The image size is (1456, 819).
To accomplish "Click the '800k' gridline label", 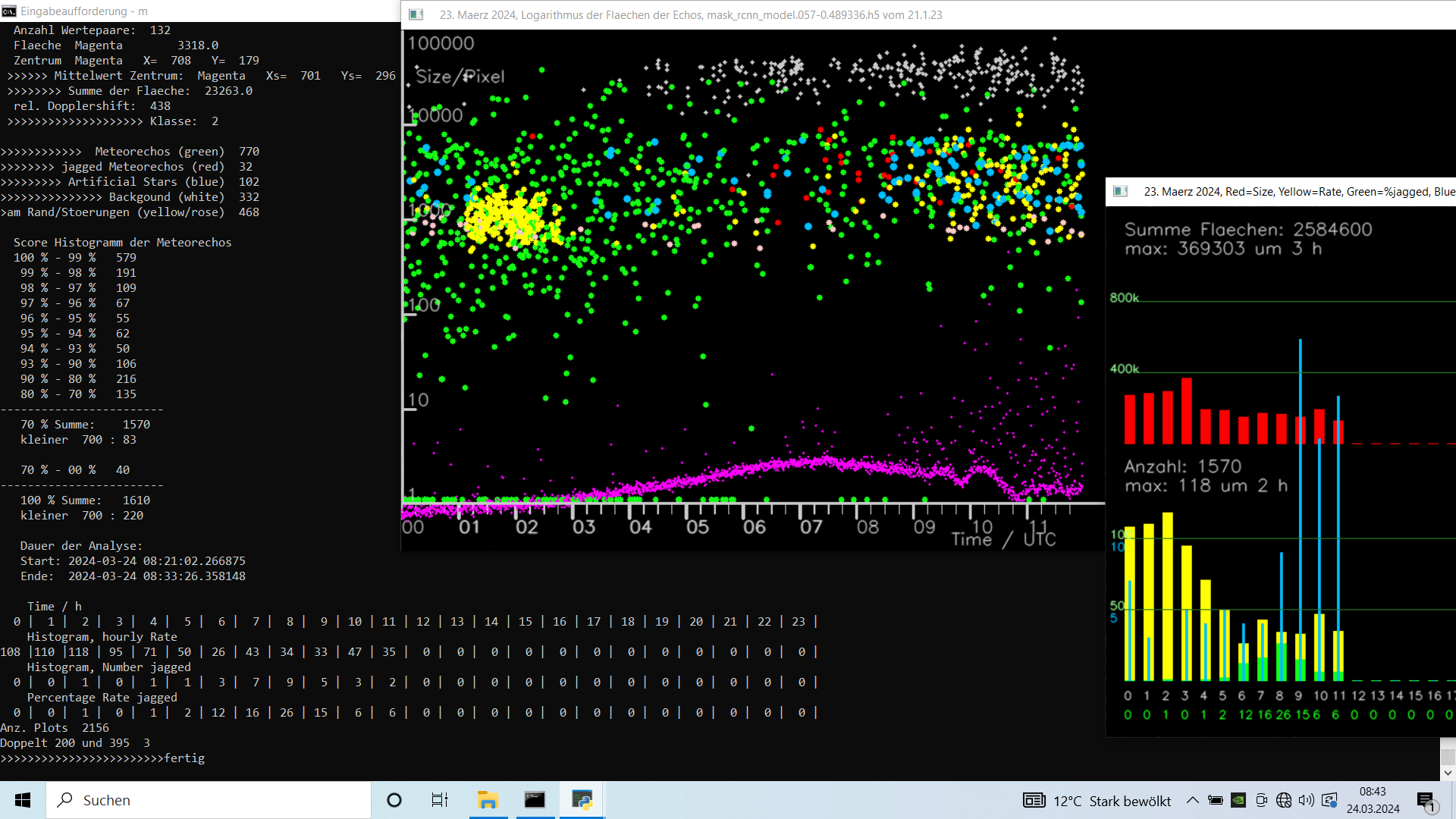I will [1124, 298].
